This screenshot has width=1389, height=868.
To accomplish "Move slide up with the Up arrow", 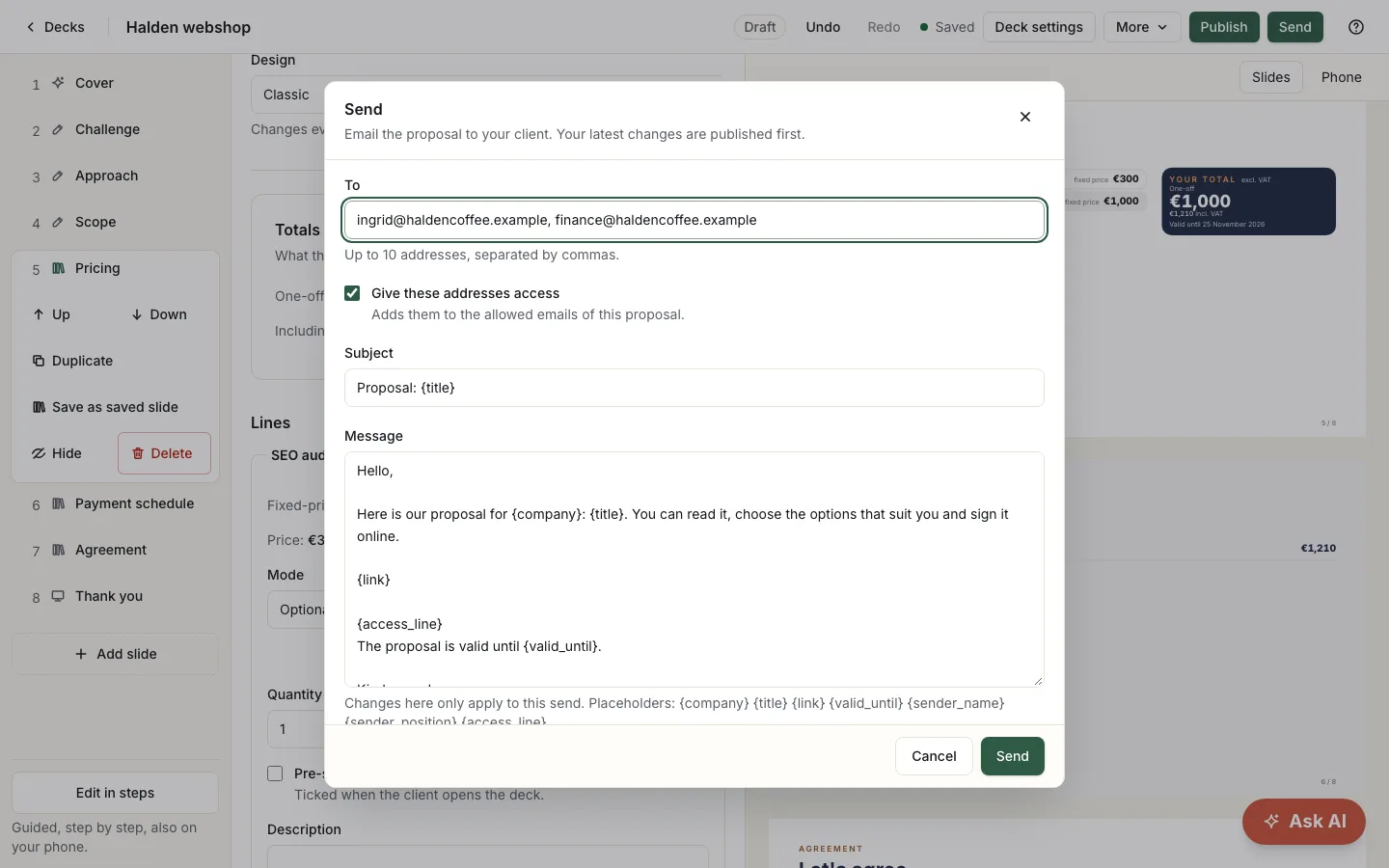I will [x=51, y=314].
